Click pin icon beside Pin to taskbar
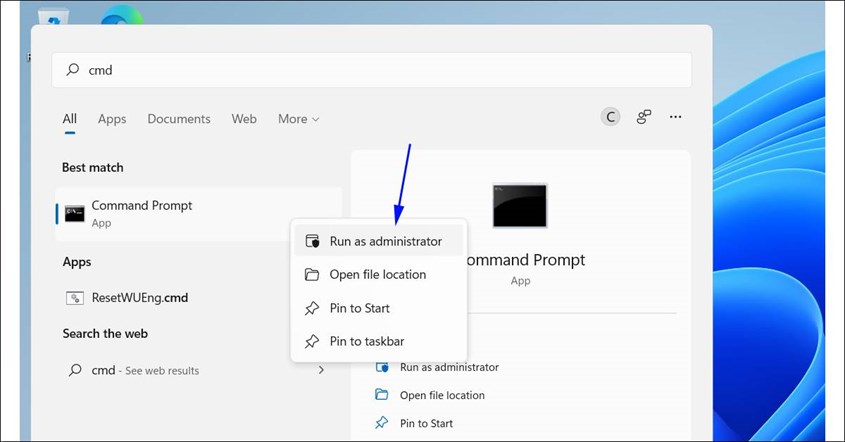The width and height of the screenshot is (845, 442). [312, 341]
